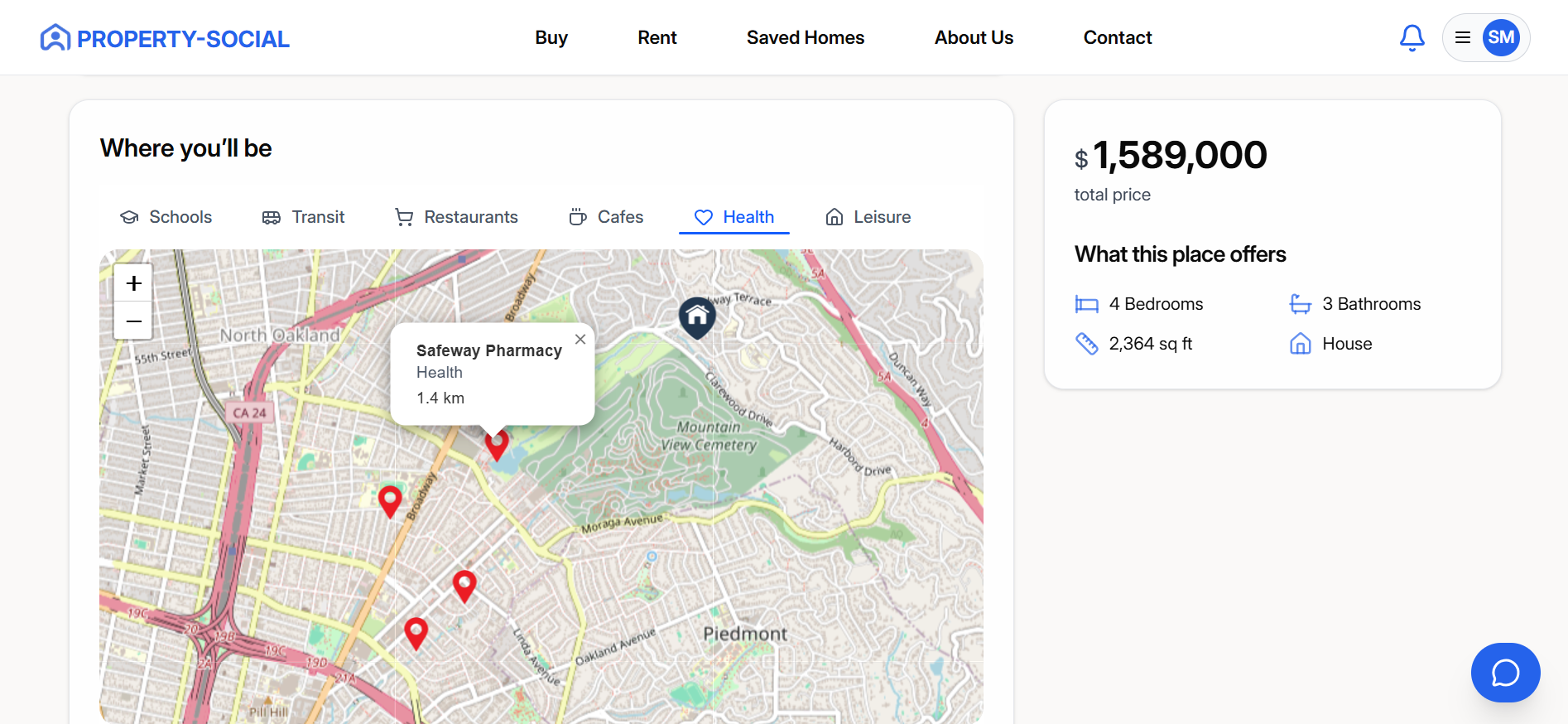This screenshot has height=724, width=1568.
Task: Switch to the Schools tab
Action: tap(166, 217)
